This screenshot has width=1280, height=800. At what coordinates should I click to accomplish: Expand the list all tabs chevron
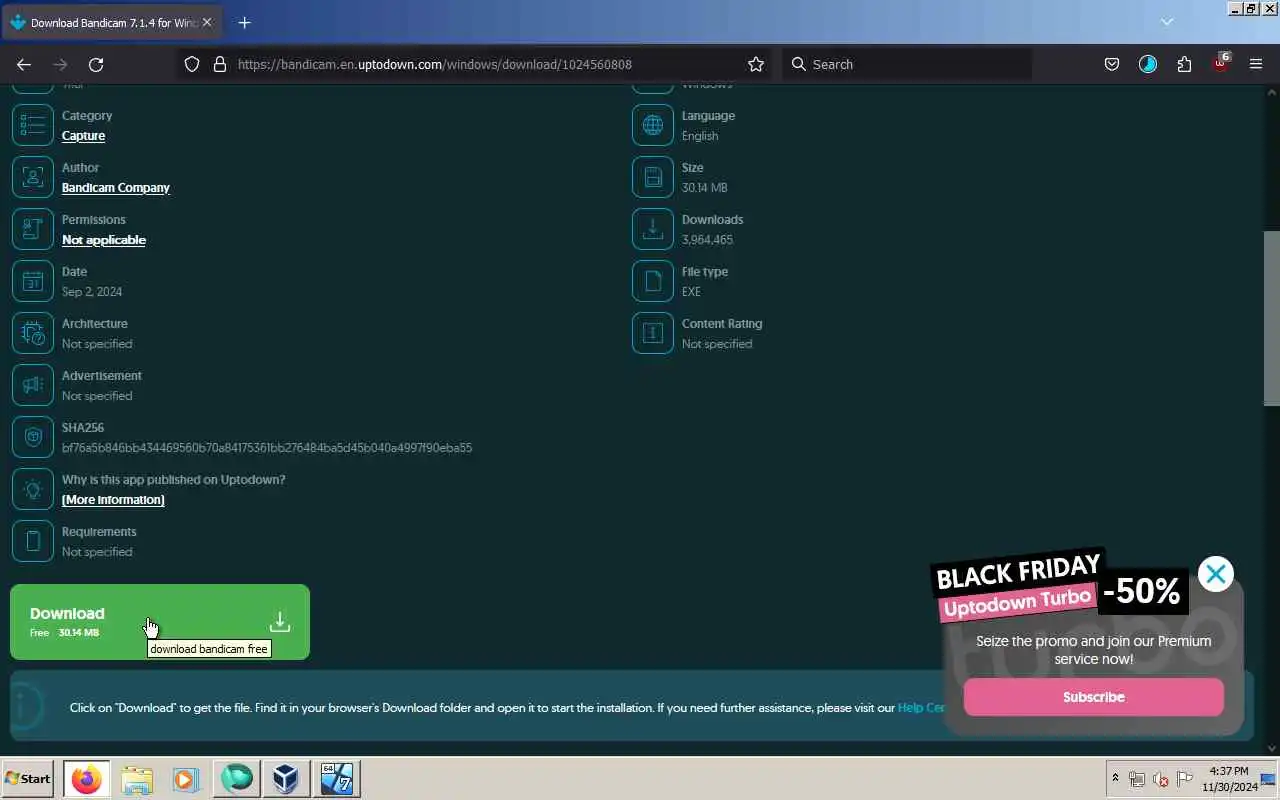1166,22
